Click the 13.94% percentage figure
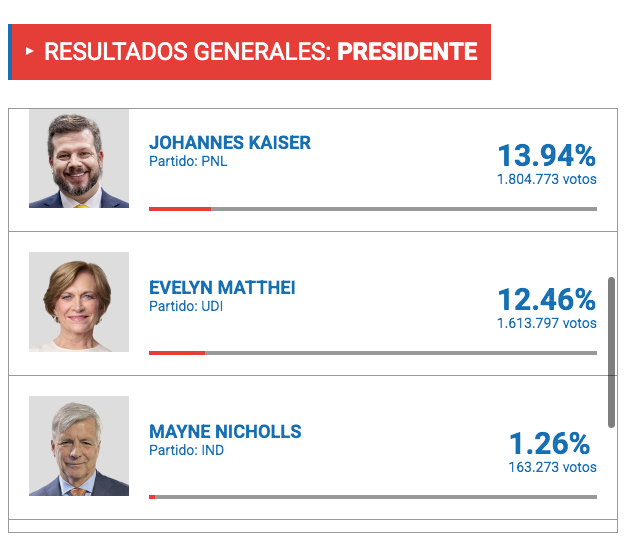 [x=547, y=155]
